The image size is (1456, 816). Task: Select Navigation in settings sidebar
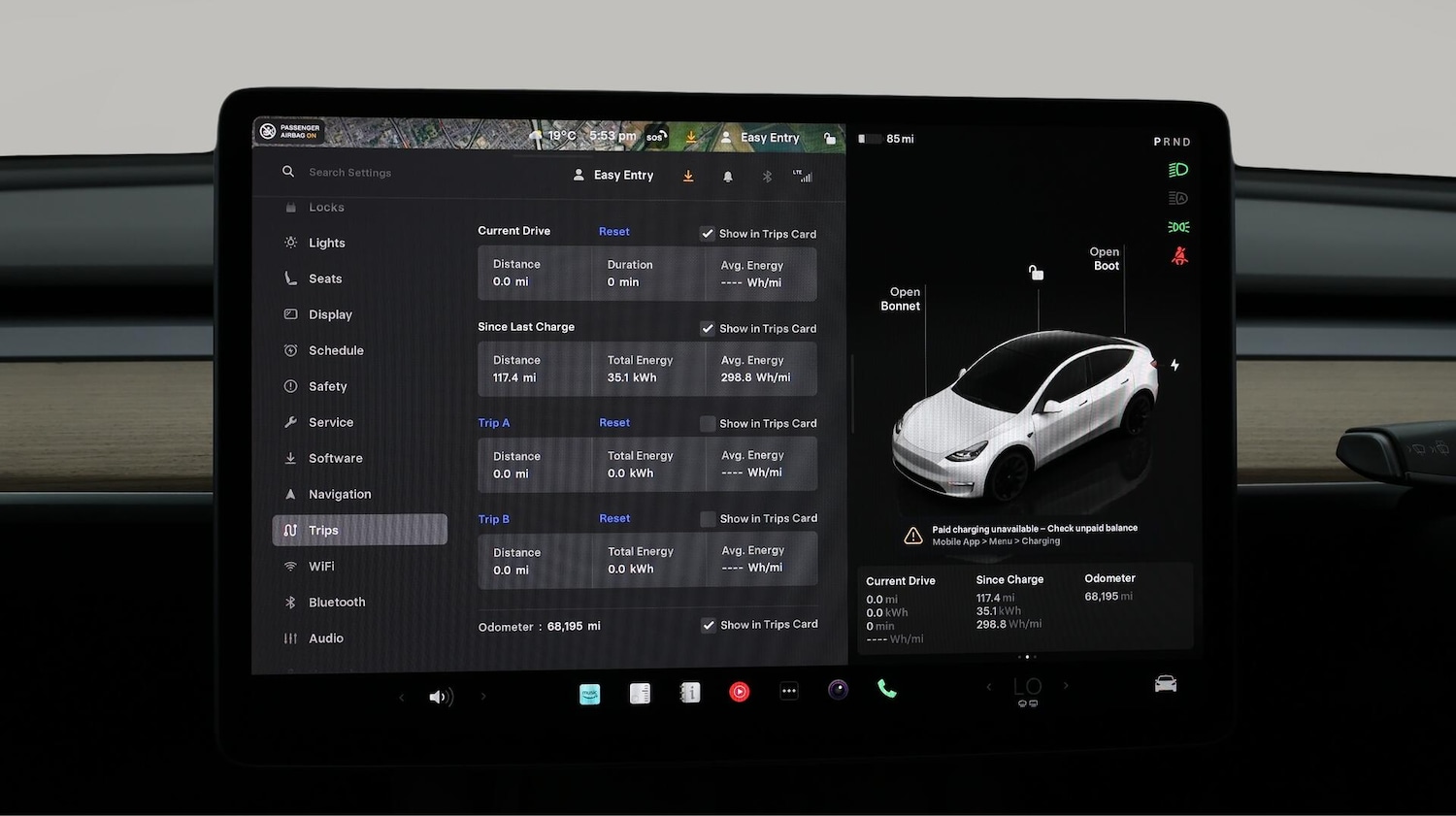[x=339, y=494]
